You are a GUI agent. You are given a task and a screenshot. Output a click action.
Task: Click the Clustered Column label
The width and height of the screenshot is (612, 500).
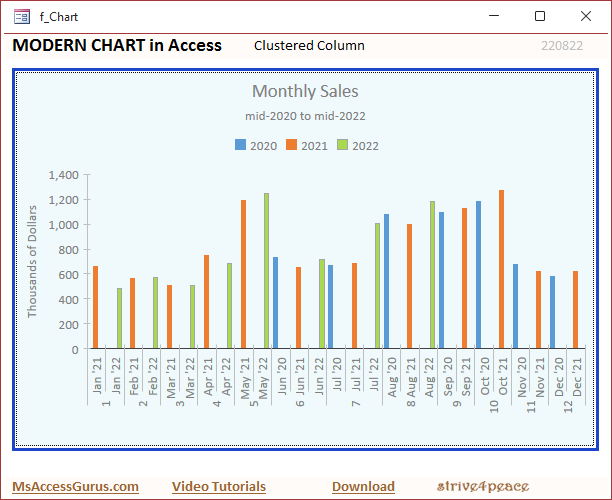click(309, 46)
